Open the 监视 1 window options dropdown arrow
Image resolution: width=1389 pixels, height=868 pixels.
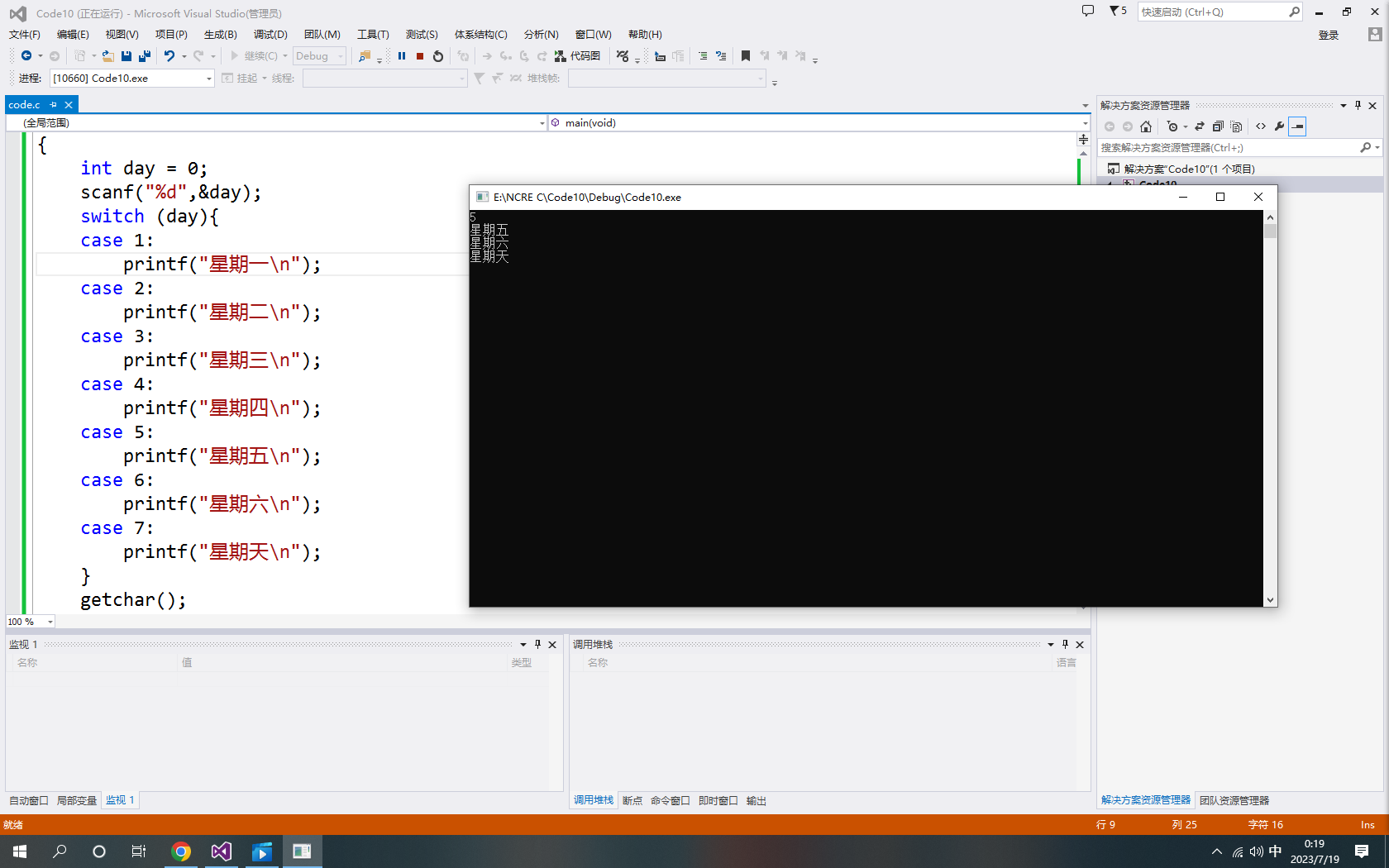[523, 644]
